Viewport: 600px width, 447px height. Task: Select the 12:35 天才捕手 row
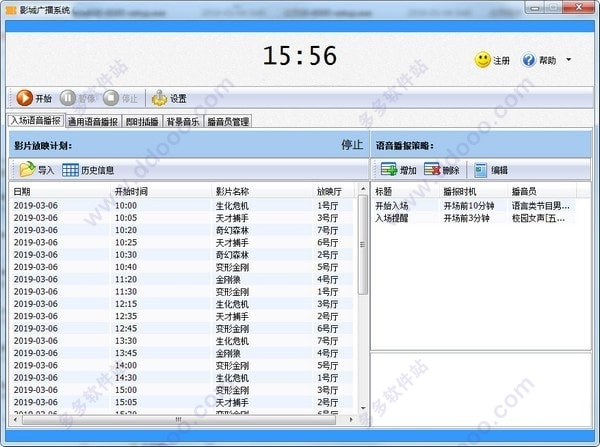182,316
